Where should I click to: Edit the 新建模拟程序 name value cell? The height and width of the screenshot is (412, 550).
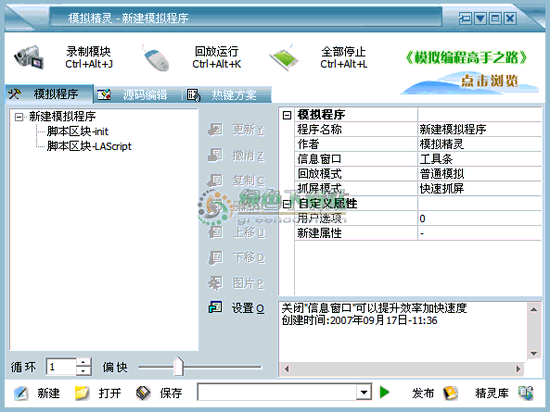(479, 129)
